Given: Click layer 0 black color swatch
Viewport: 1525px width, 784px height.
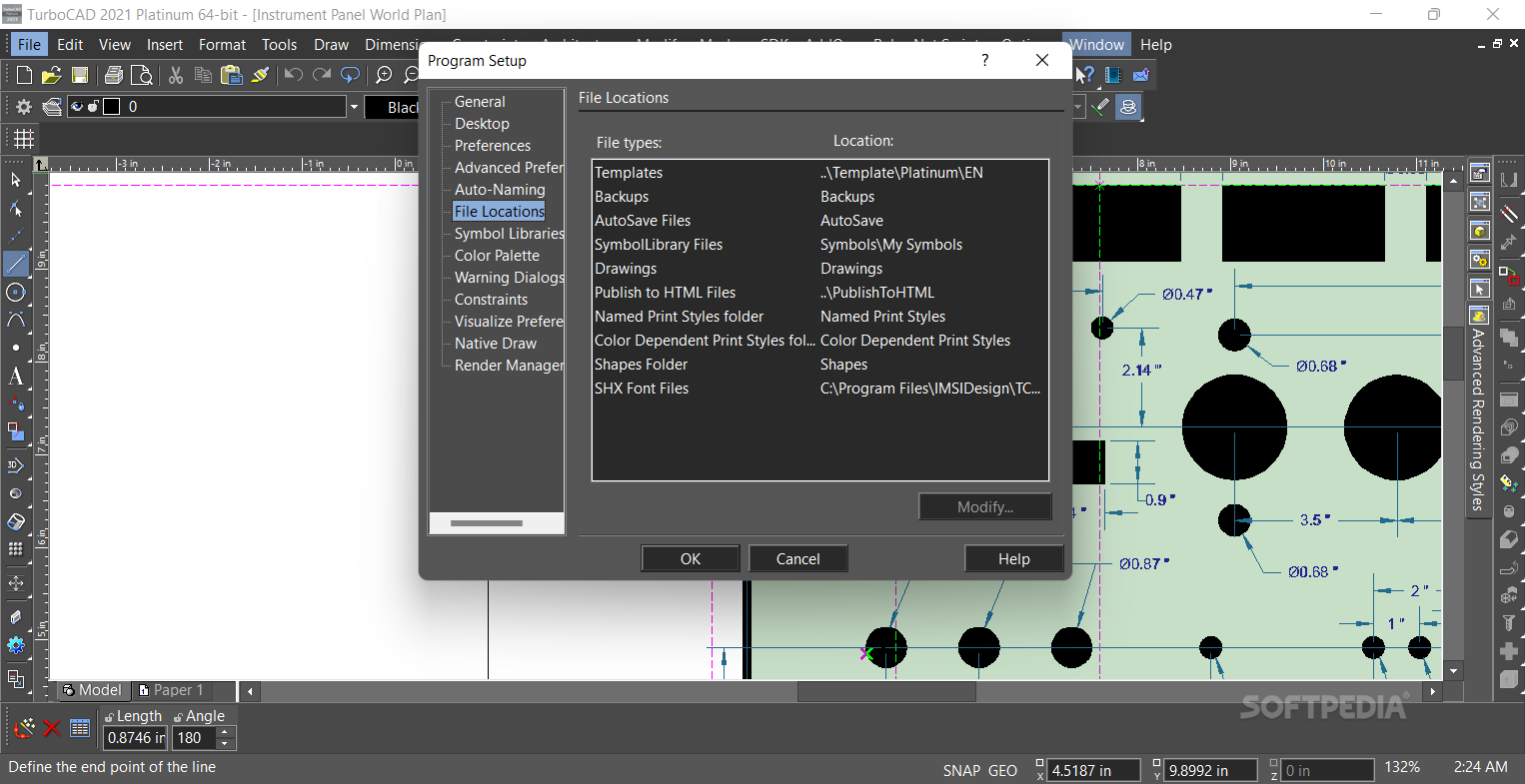Looking at the screenshot, I should coord(112,107).
